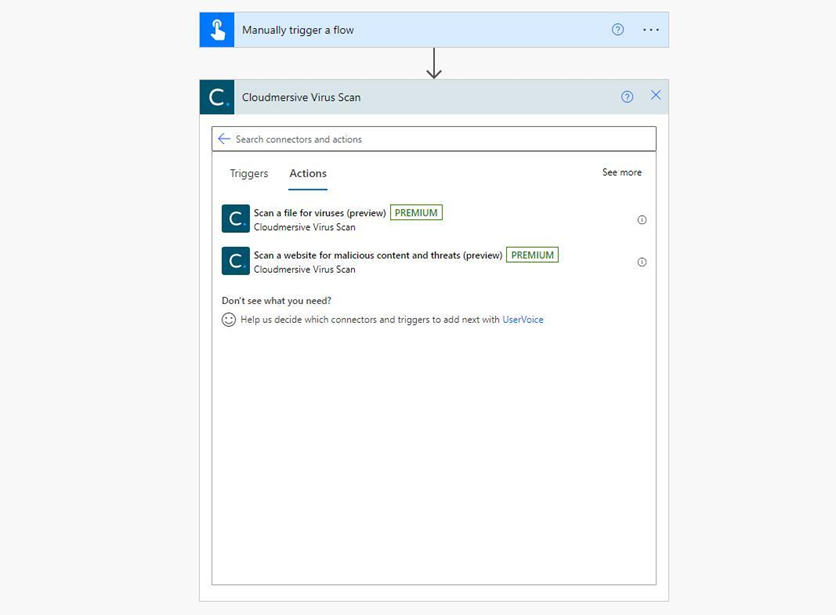Screen dimensions: 836x615
Task: Click the See more link
Action: [622, 172]
